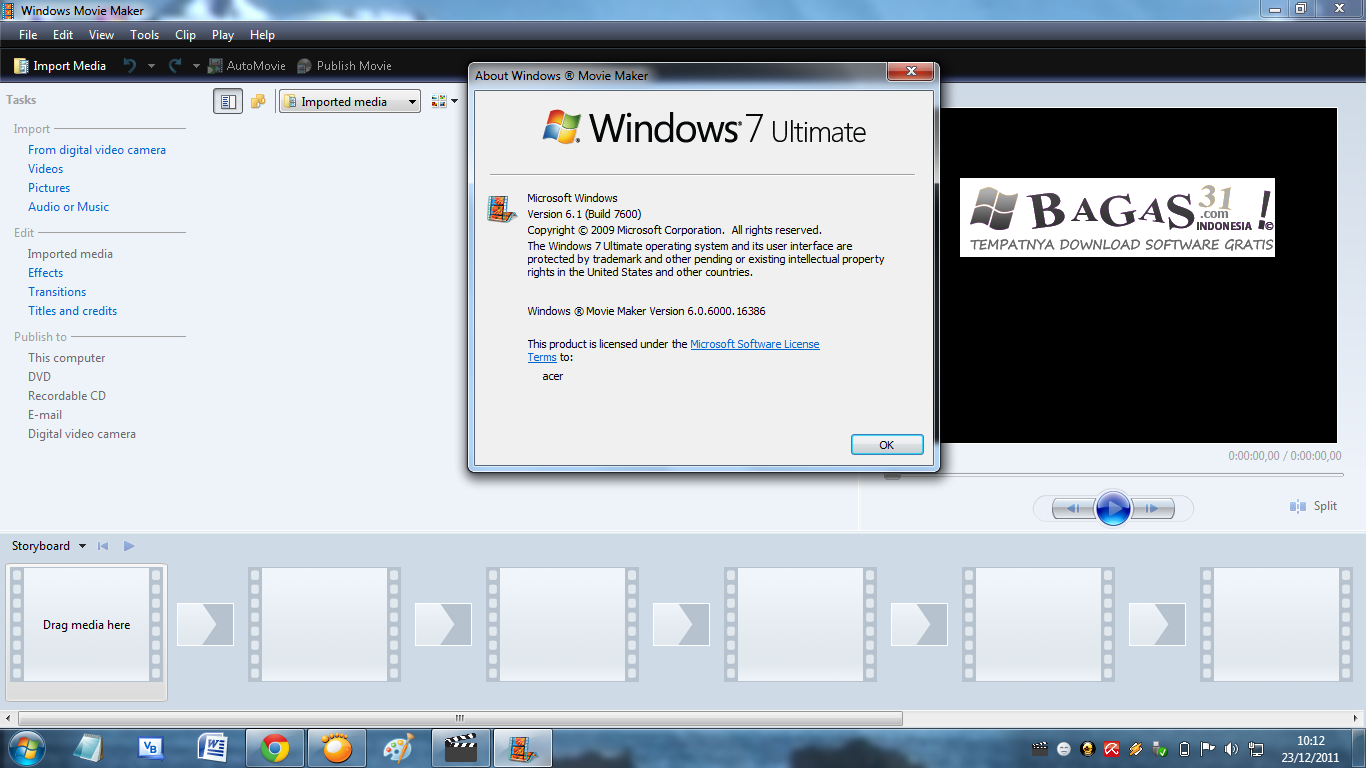
Task: Publish to DVD
Action: [39, 377]
